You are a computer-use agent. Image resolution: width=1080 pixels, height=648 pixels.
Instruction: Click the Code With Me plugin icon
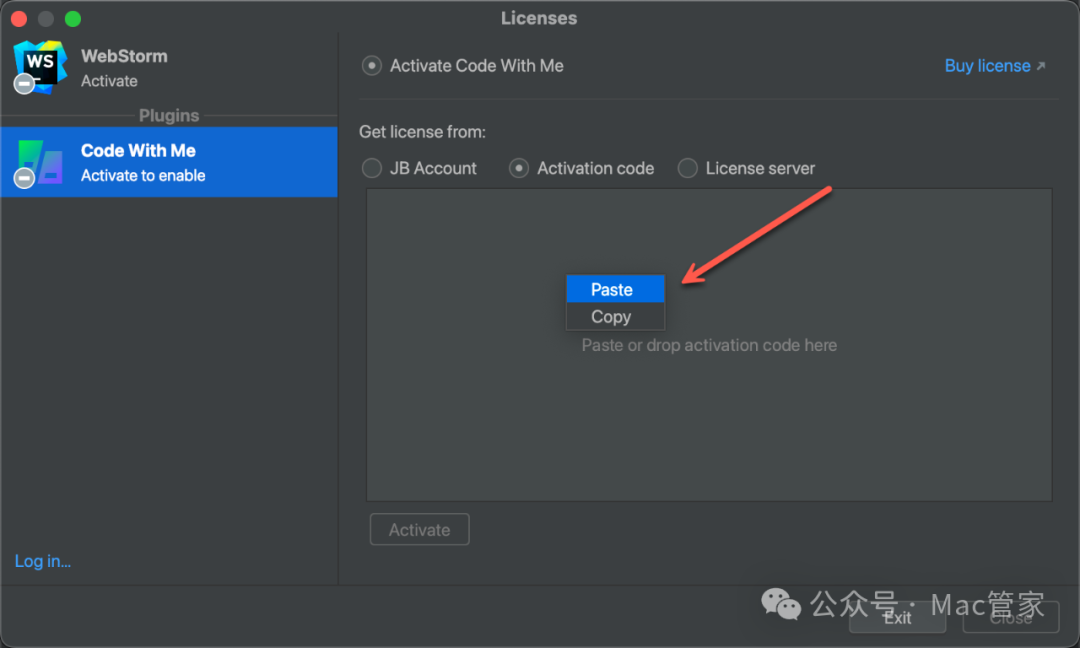[41, 162]
